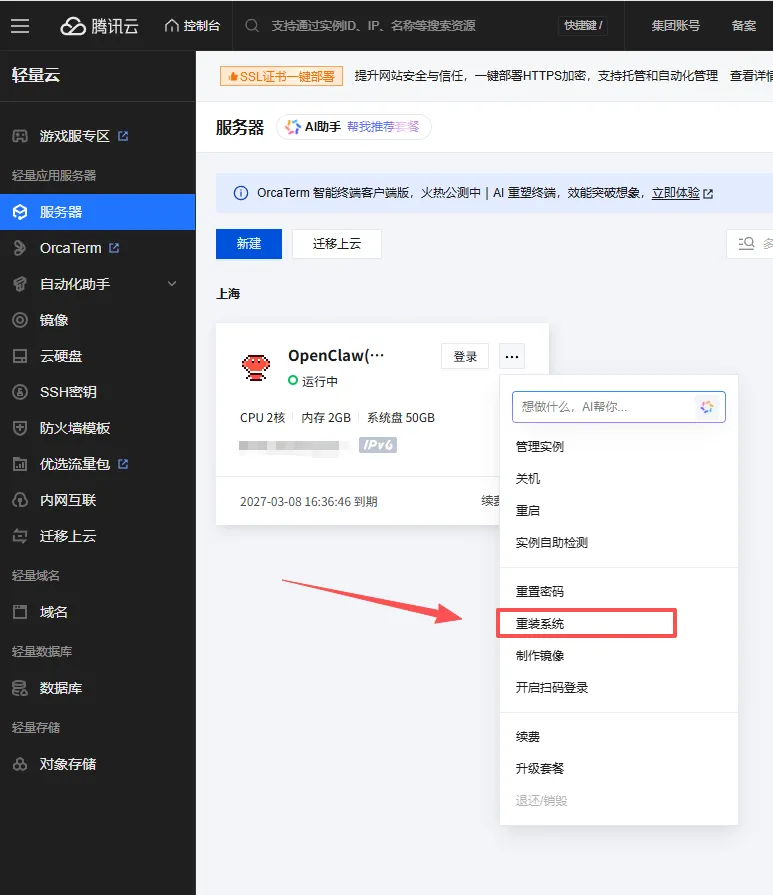Click the 运行中 status text
This screenshot has height=895, width=773.
tap(320, 381)
